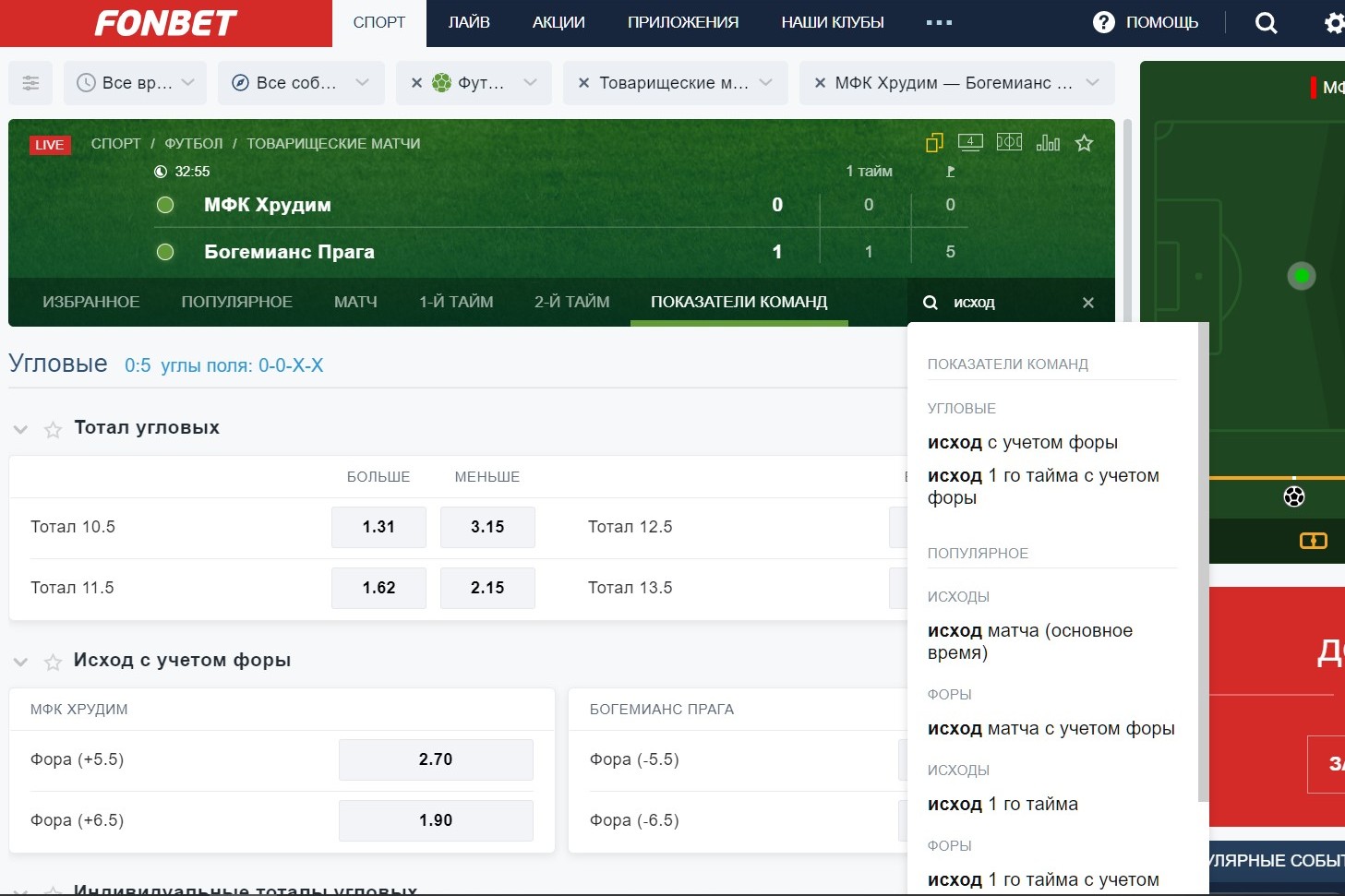Open the settings gear icon
The width and height of the screenshot is (1345, 896).
[x=1334, y=23]
